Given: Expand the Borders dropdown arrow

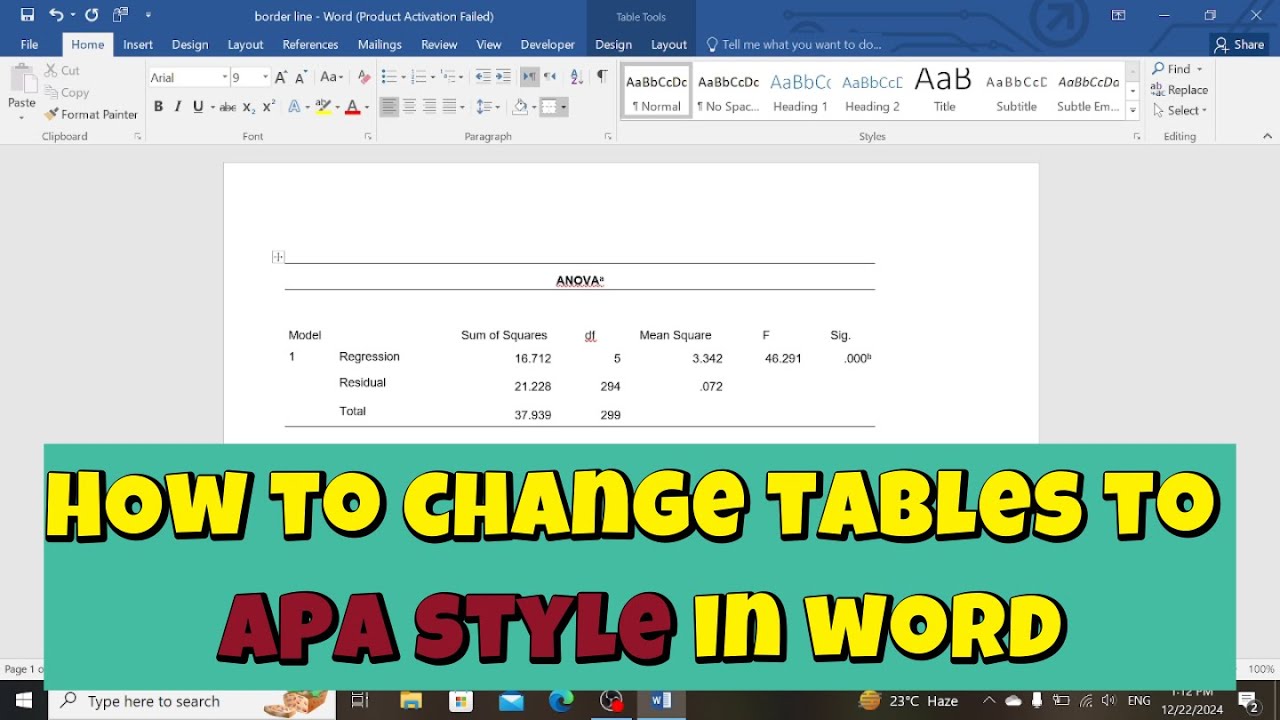Looking at the screenshot, I should (x=564, y=107).
